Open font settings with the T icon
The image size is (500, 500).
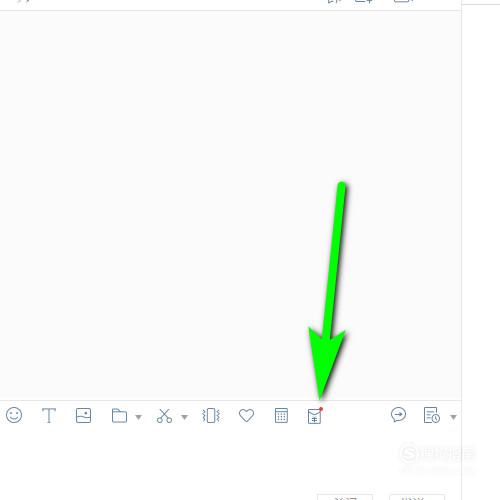point(49,416)
